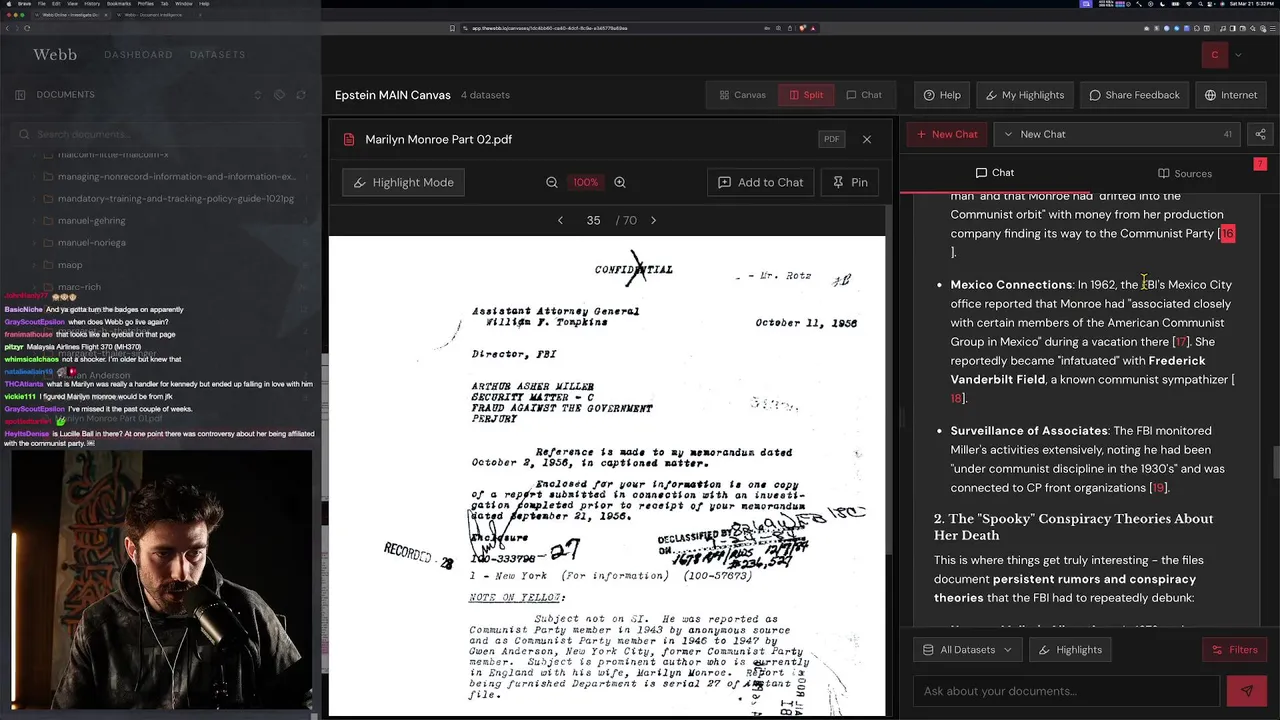Switch layout to Chat only view
The width and height of the screenshot is (1280, 720).
[864, 95]
